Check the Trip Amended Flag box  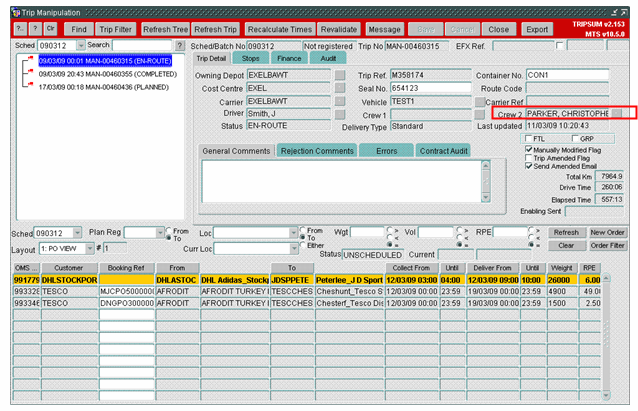[528, 157]
